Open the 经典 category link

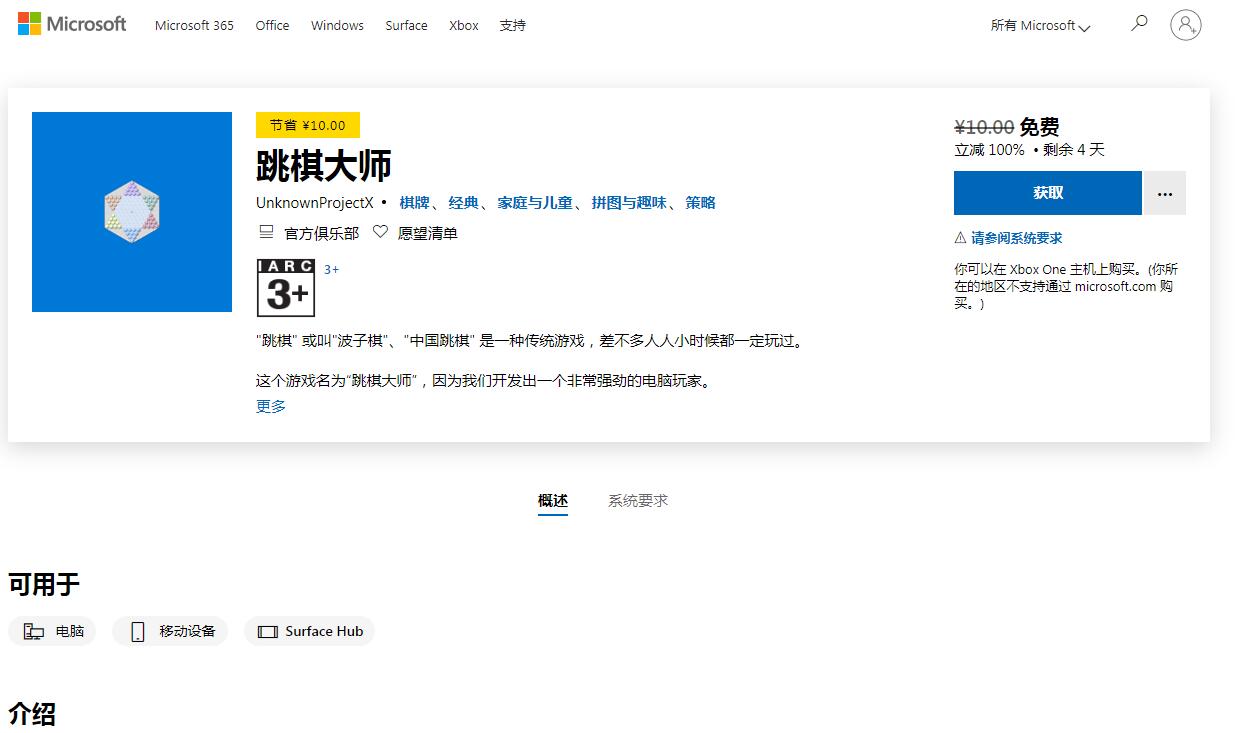(x=463, y=203)
